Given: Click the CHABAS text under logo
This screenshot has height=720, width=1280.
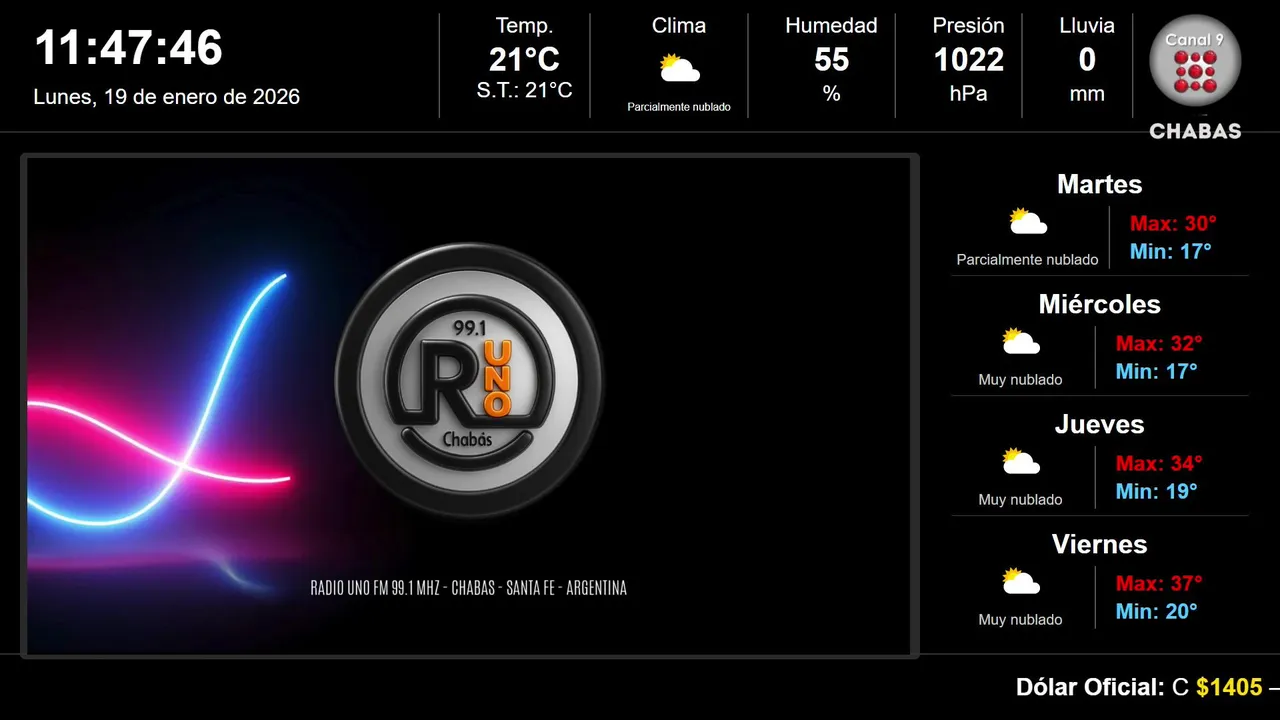Looking at the screenshot, I should [1195, 131].
